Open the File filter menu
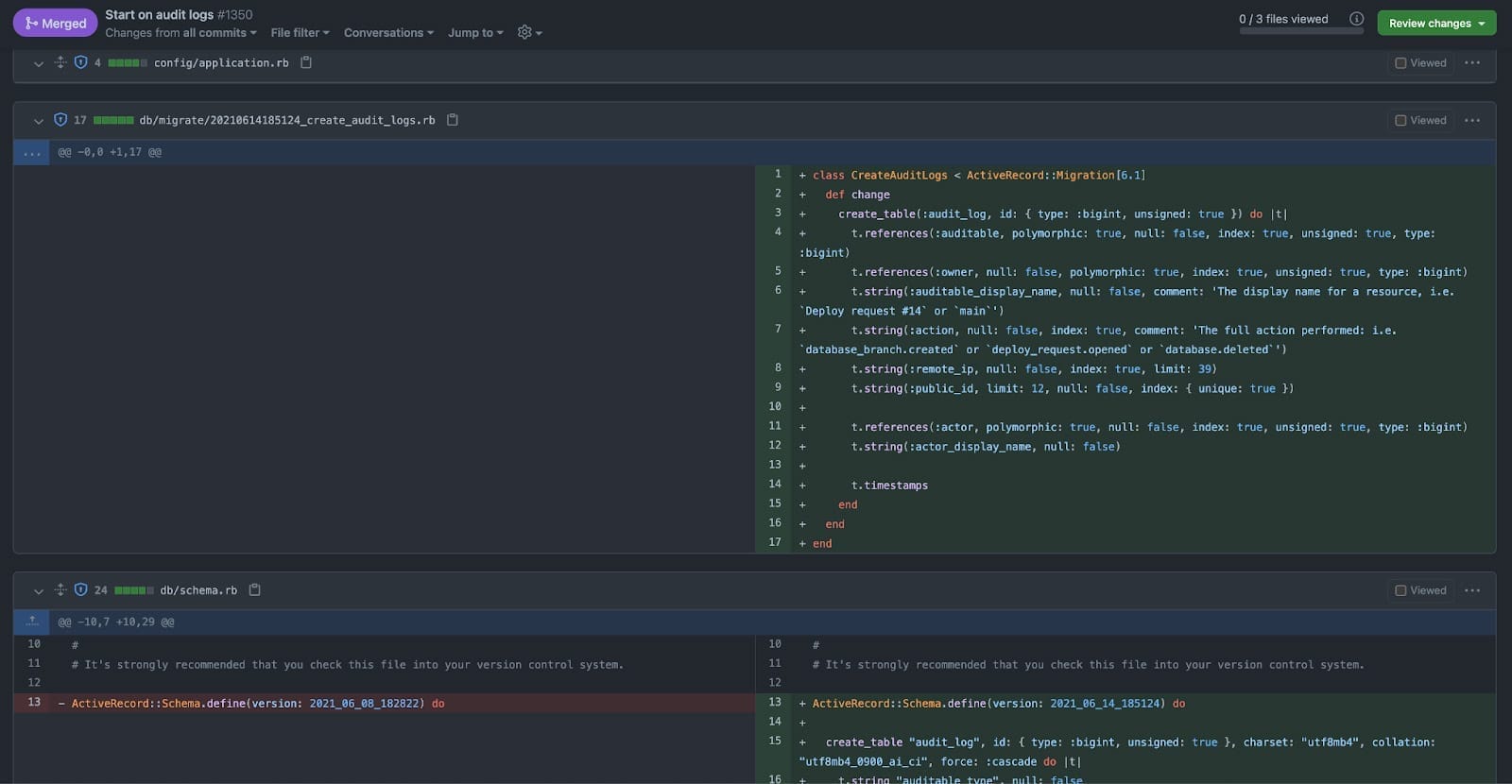The image size is (1512, 784). (300, 33)
